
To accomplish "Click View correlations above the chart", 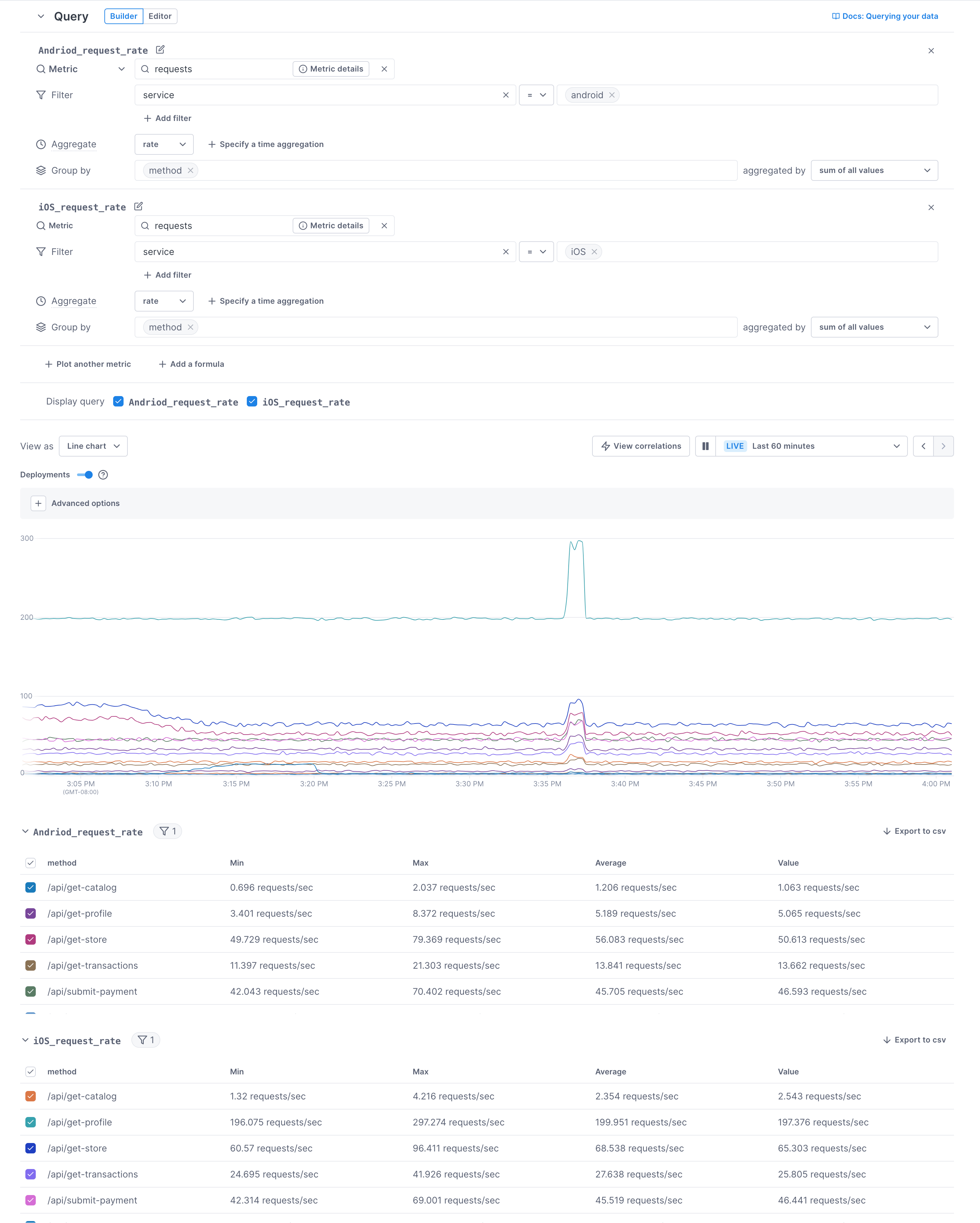I will 640,446.
